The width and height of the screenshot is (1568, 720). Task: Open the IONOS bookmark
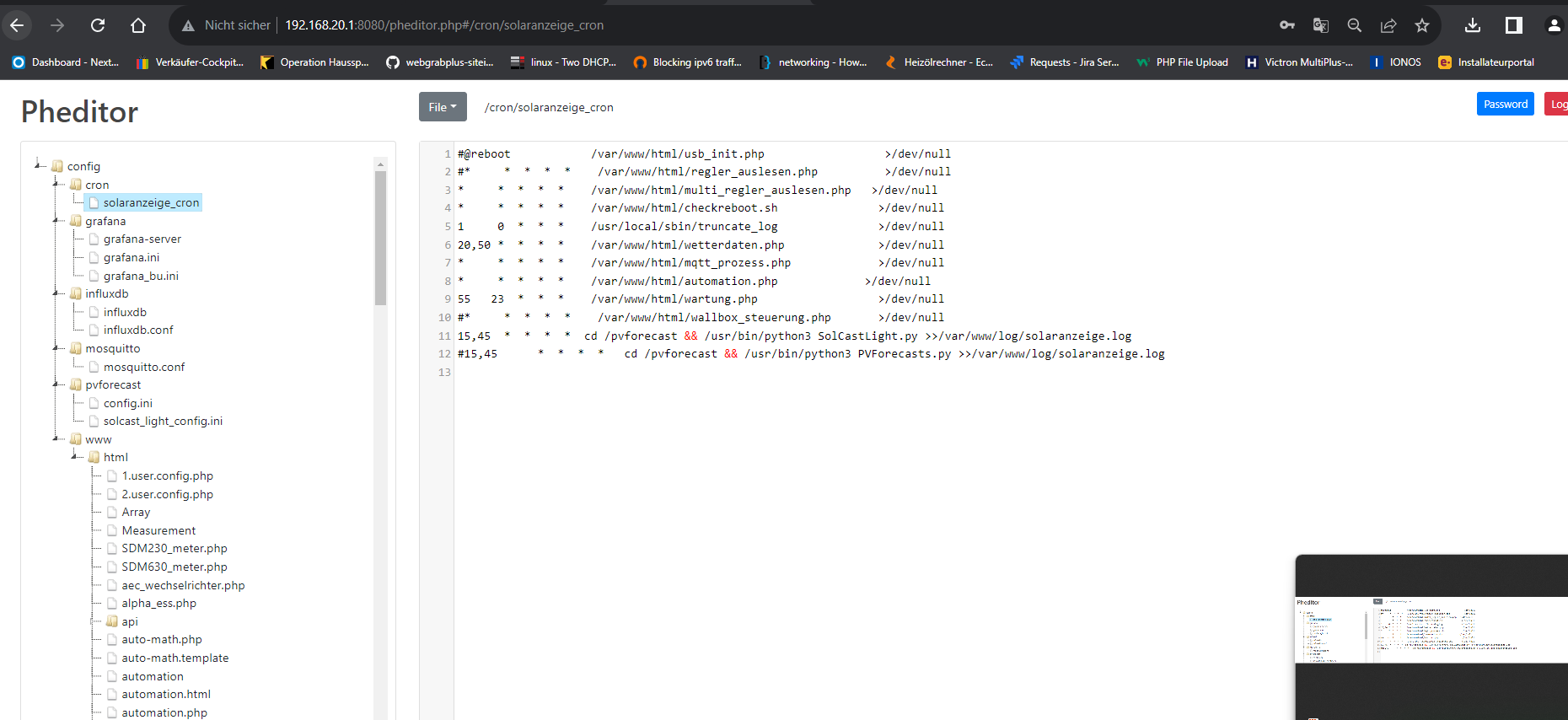[1396, 62]
